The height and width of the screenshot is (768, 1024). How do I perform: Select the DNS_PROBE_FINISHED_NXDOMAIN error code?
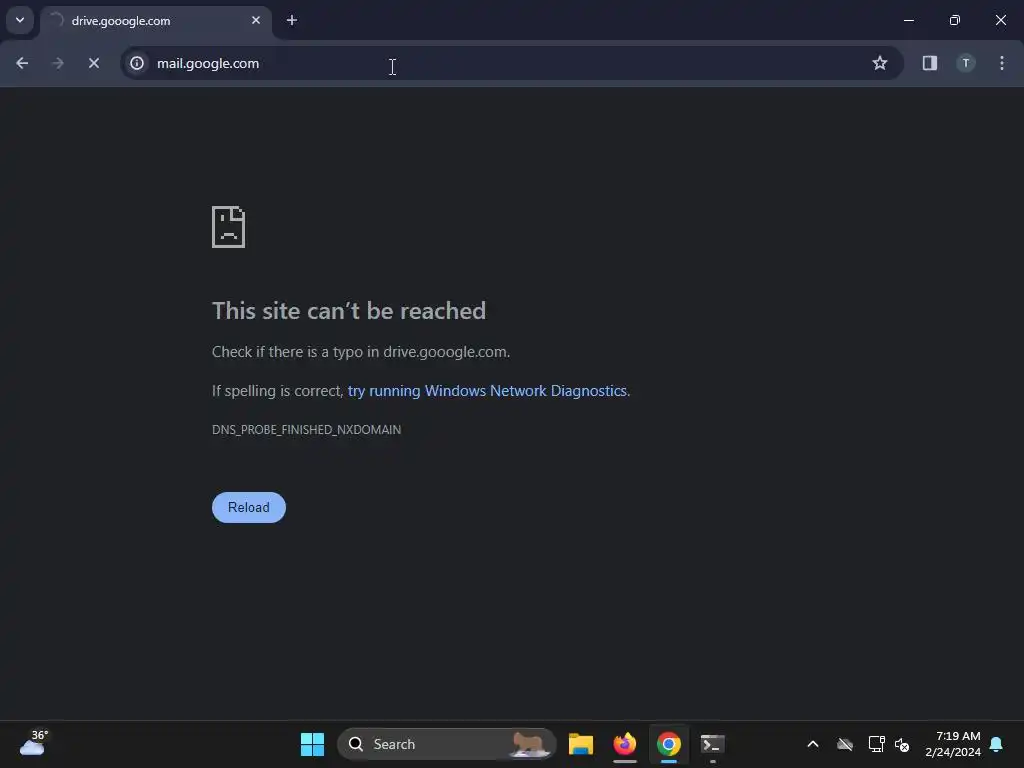(x=306, y=430)
